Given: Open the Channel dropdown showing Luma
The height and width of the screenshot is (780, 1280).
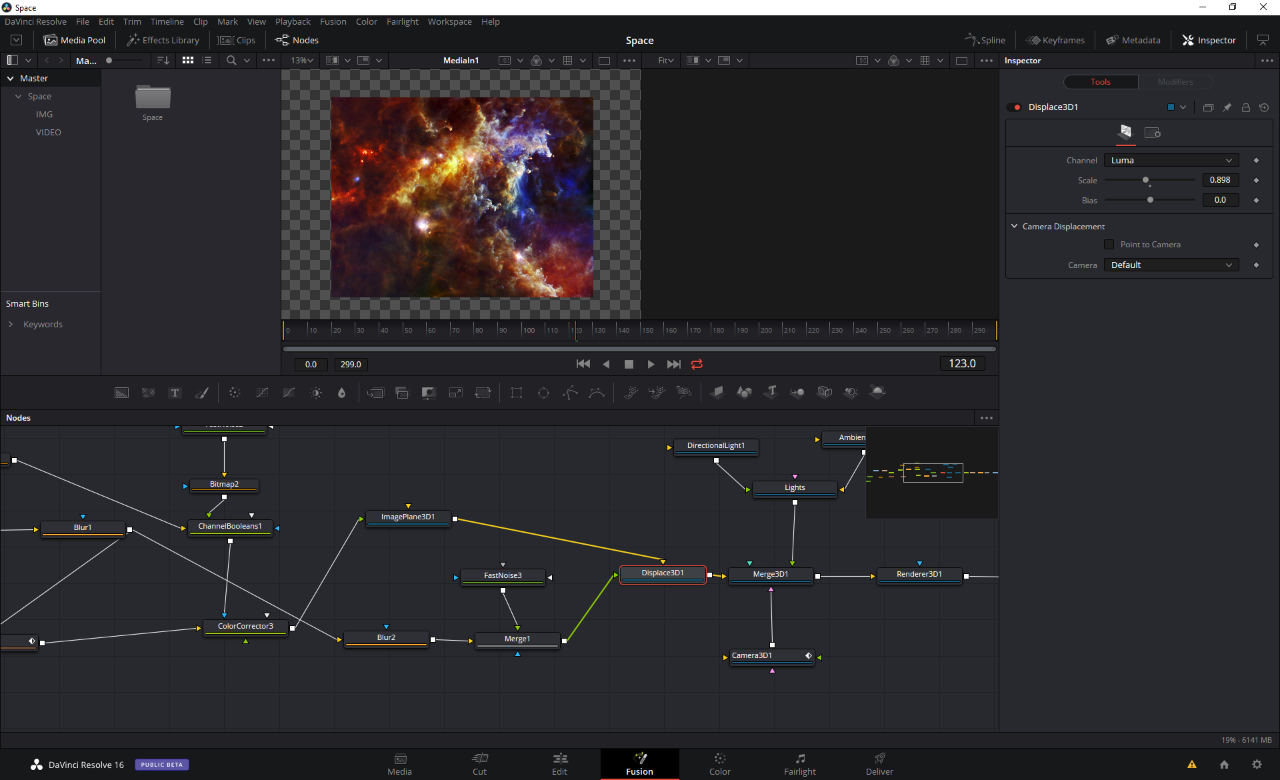Looking at the screenshot, I should [x=1171, y=160].
